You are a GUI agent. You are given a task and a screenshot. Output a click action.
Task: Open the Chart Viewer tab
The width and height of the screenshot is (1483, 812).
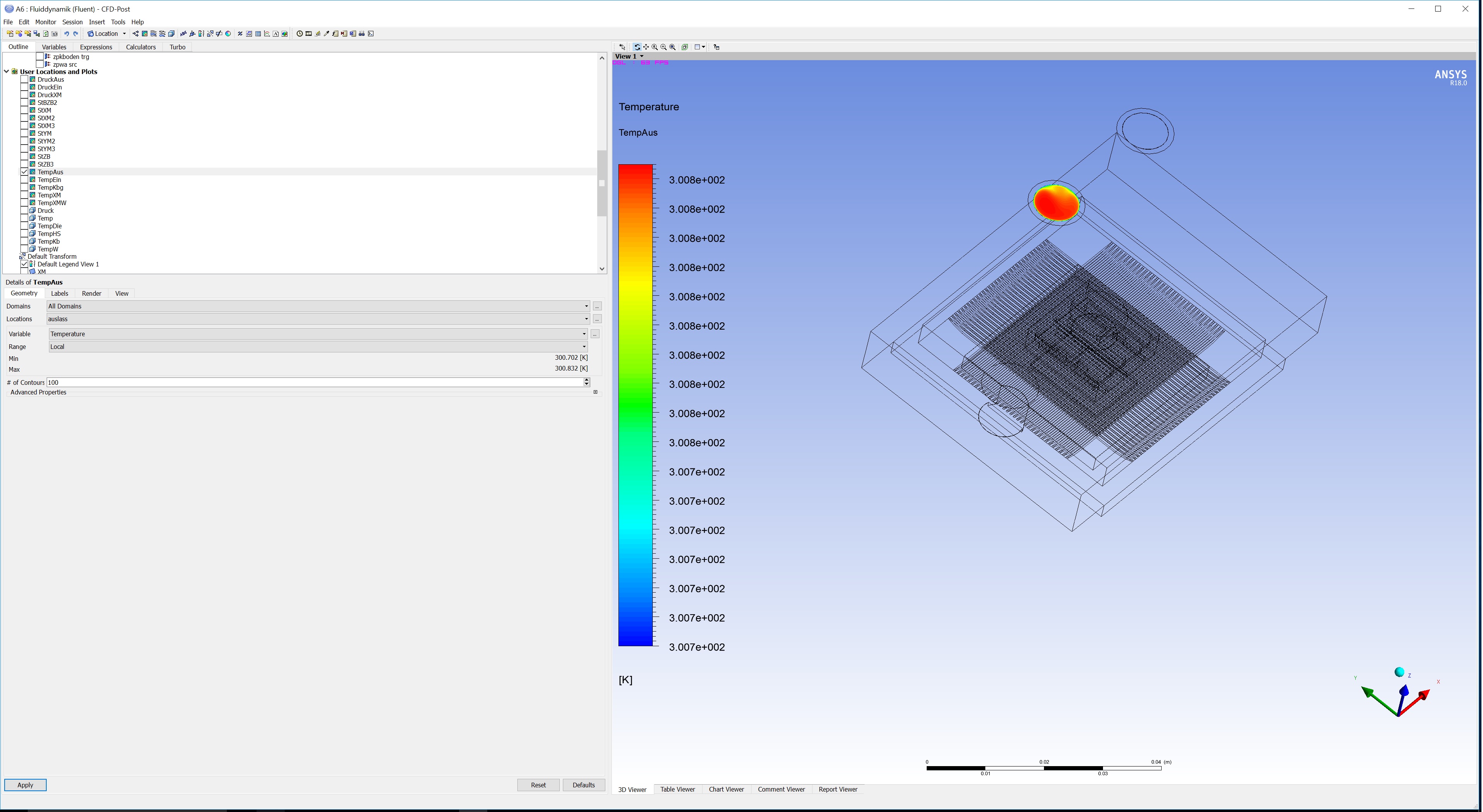[x=726, y=790]
